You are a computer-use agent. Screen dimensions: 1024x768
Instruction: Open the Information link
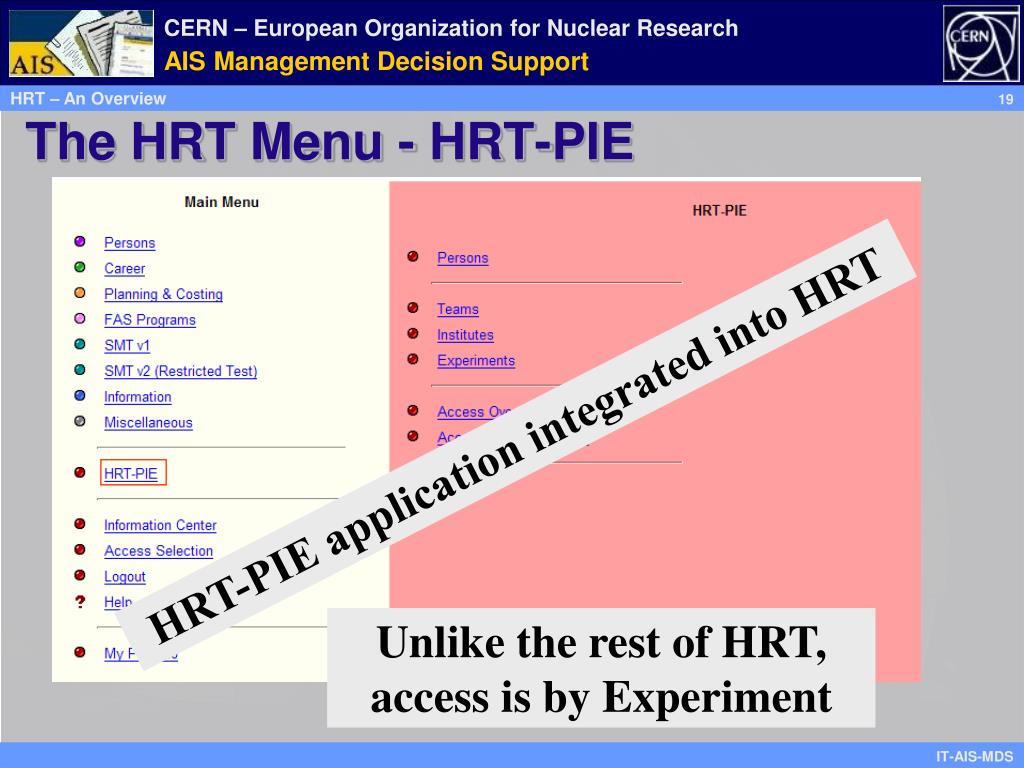pos(137,397)
